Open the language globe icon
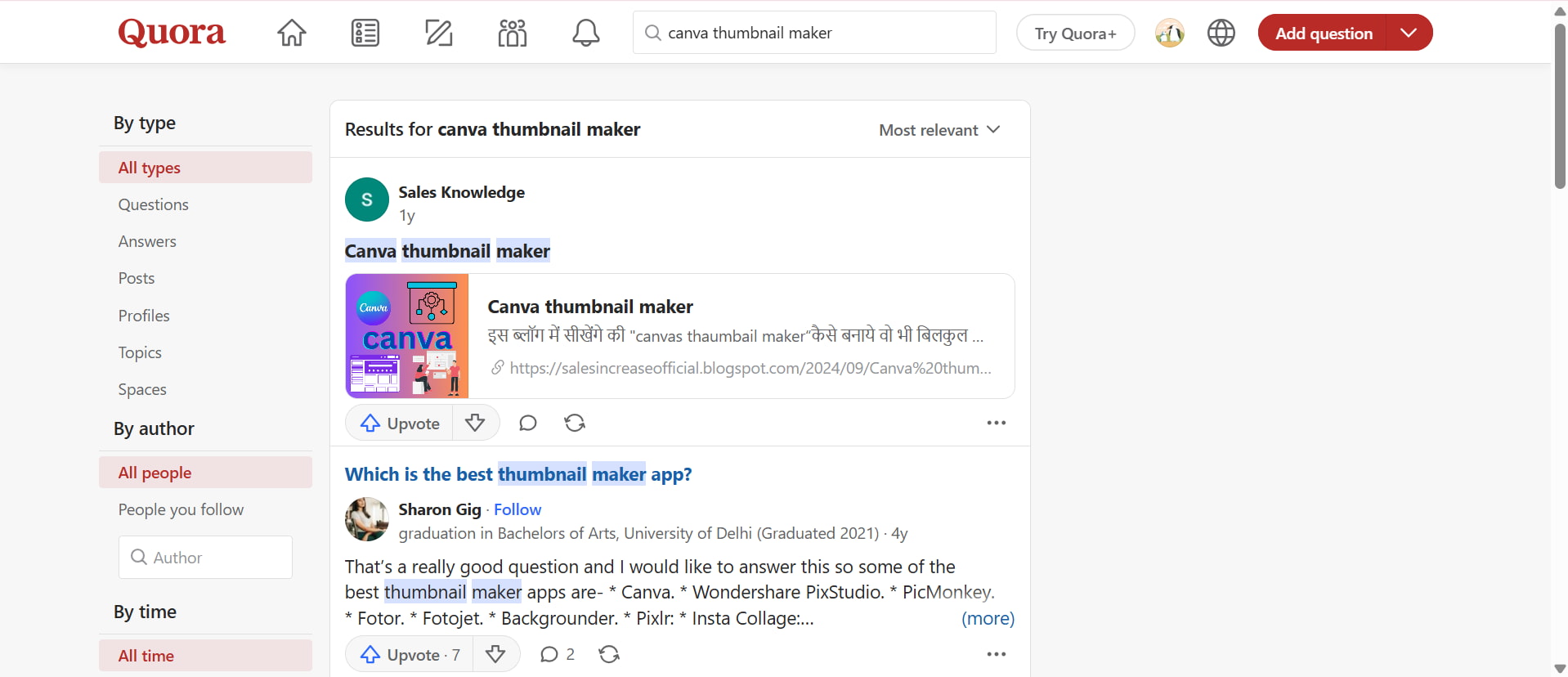Screen dimensions: 1568x677 point(1221,33)
